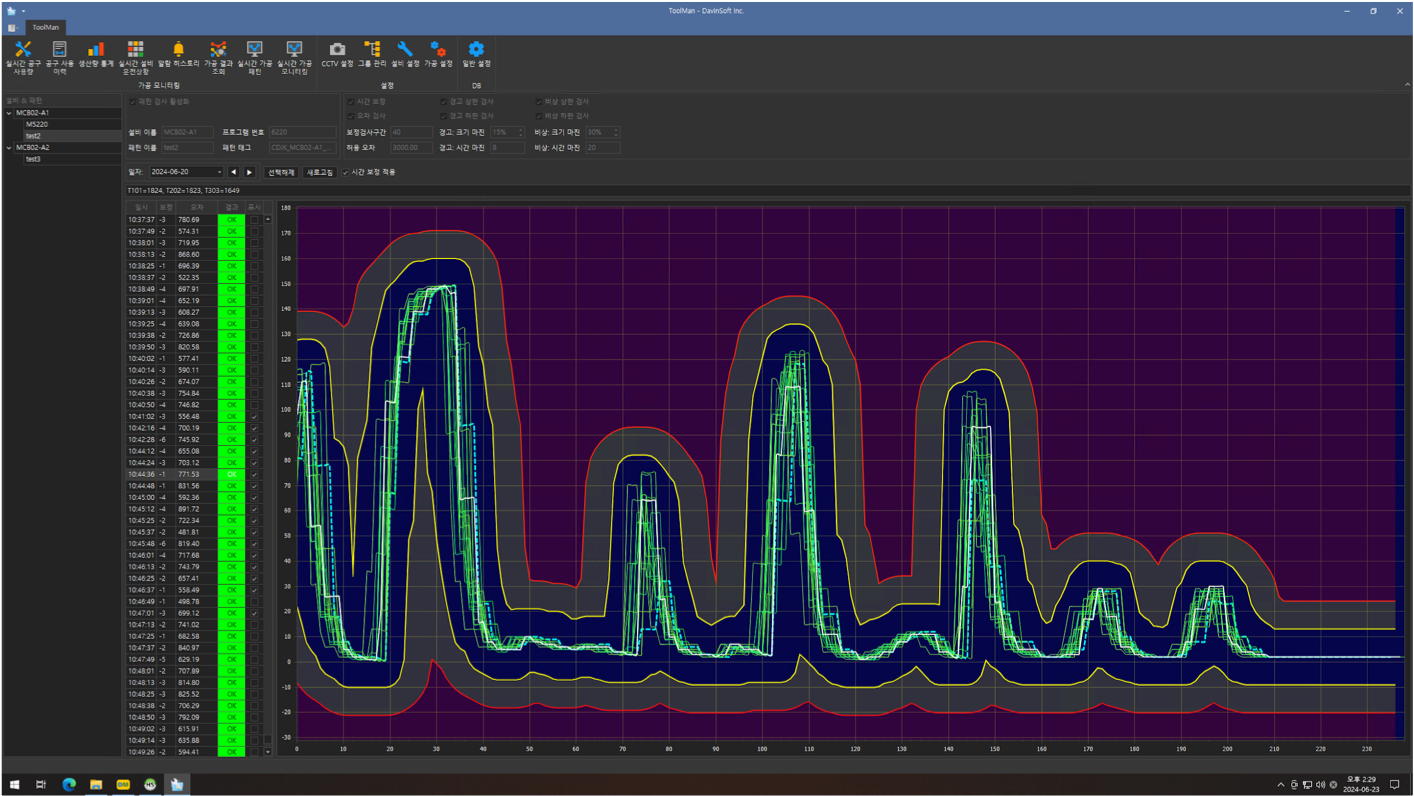
Task: Switch to the ToolMan tab
Action: point(46,27)
